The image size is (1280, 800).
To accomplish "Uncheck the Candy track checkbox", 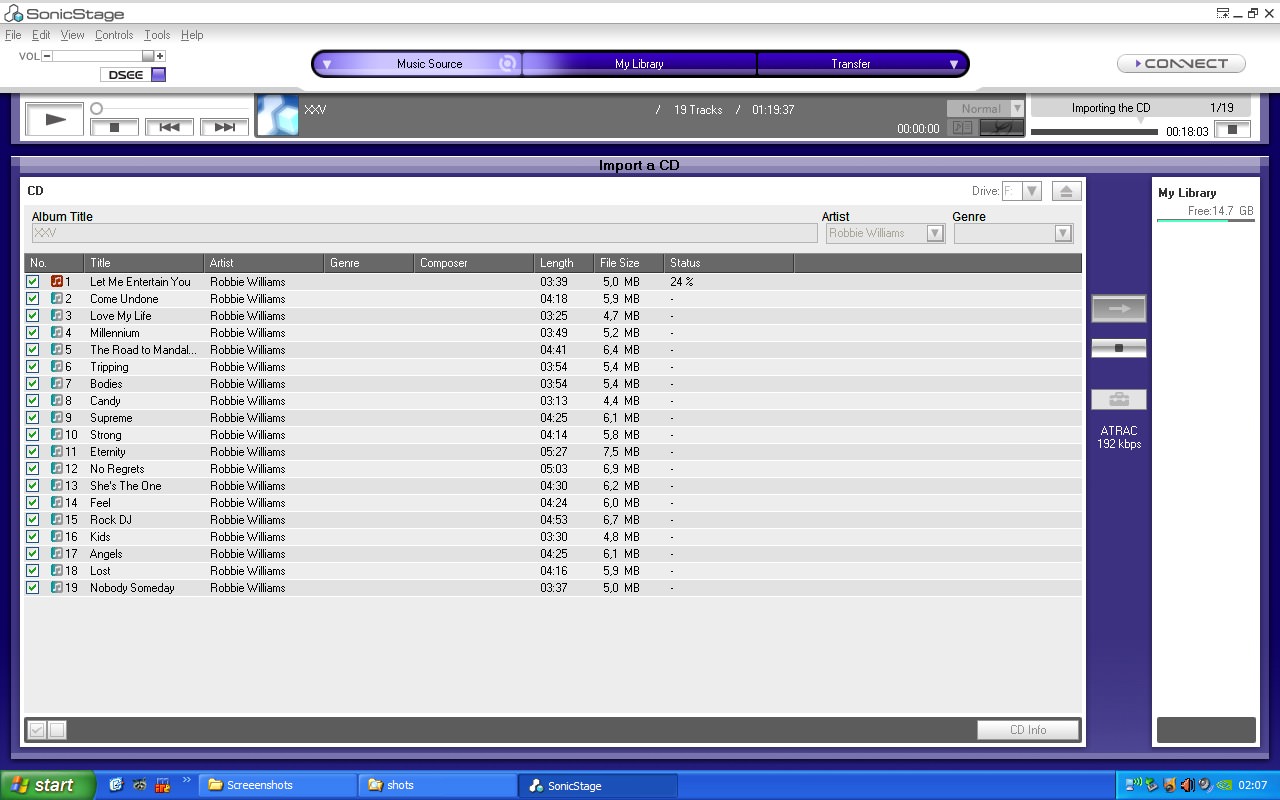I will (33, 401).
